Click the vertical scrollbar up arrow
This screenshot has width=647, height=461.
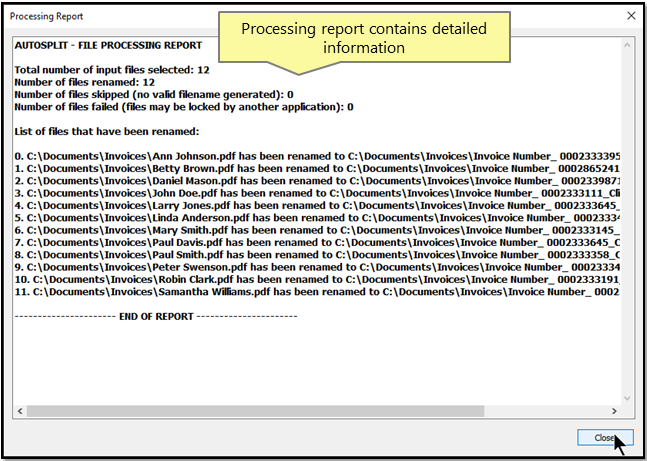click(627, 45)
